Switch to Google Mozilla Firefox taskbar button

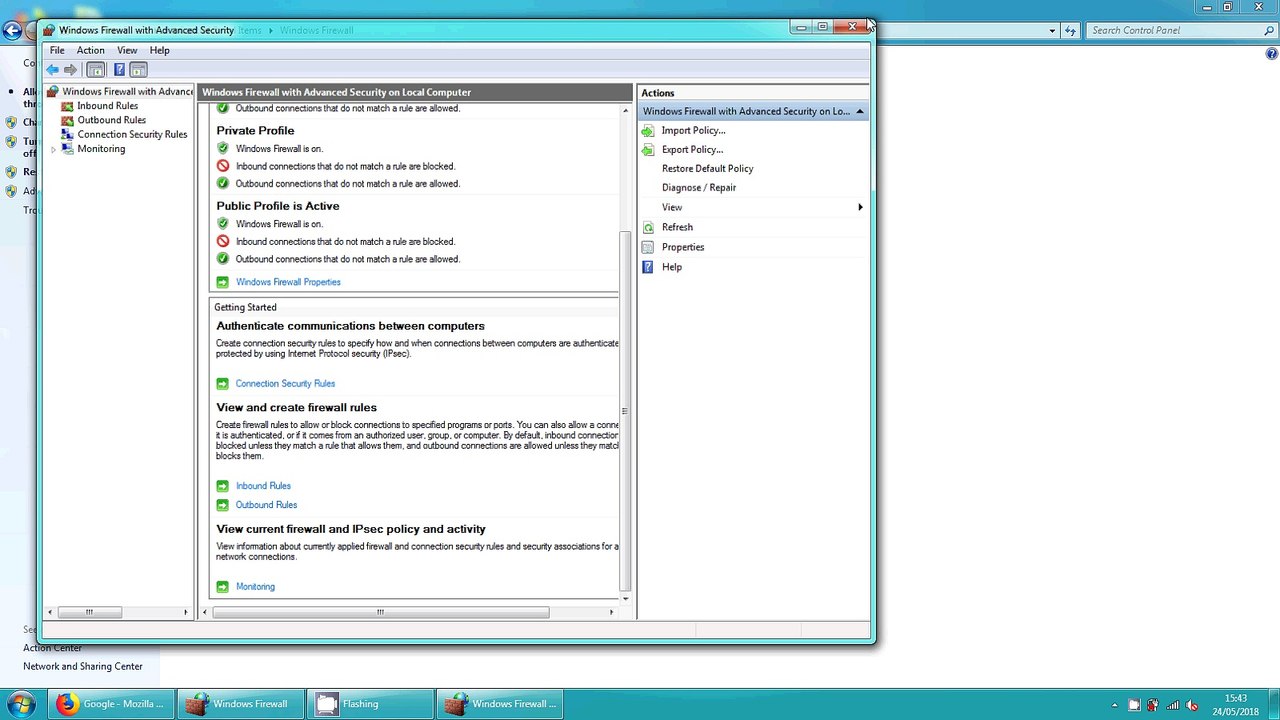111,704
